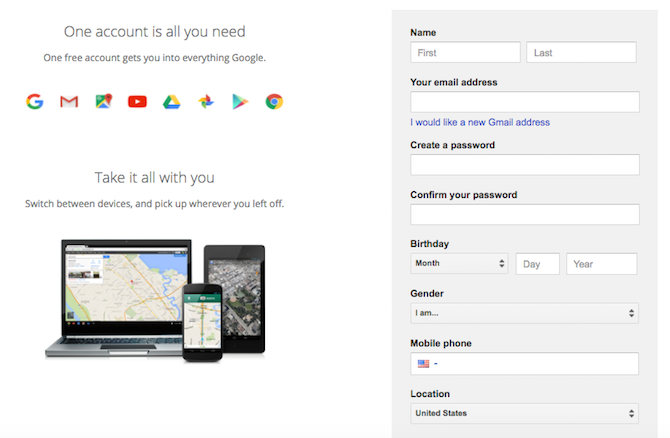Click the Google G logo icon
The height and width of the screenshot is (438, 670).
tap(35, 101)
